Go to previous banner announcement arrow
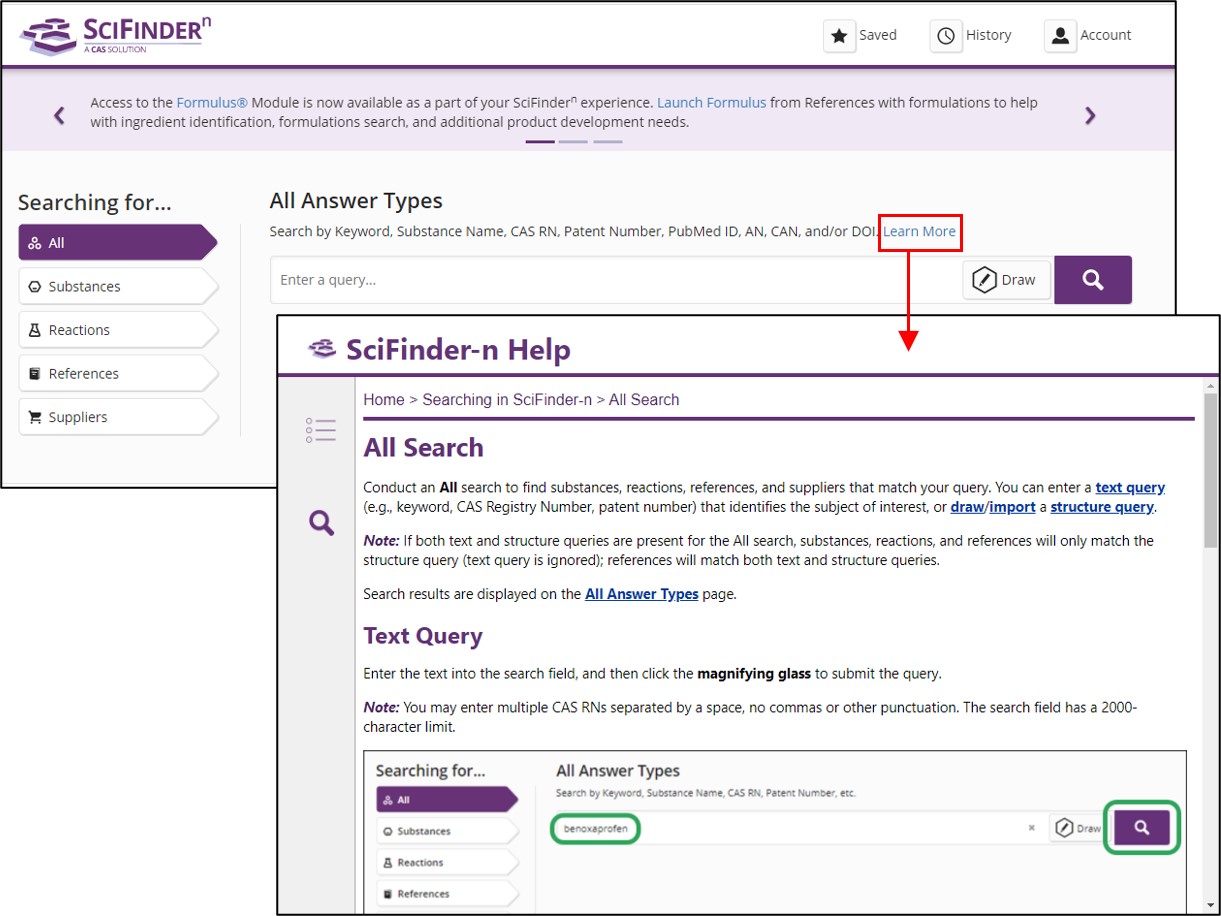This screenshot has width=1221, height=916. [59, 116]
